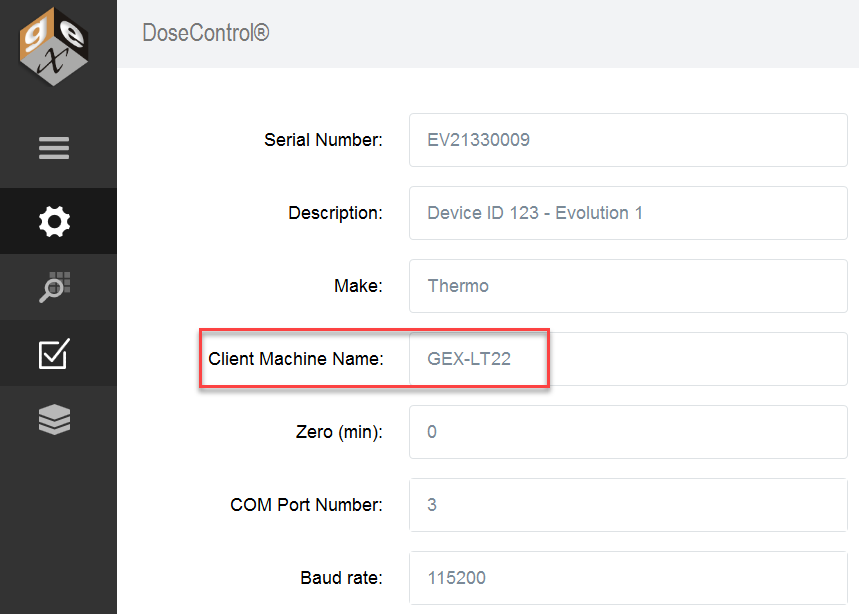
Task: Click the DoseControl® header title
Action: (205, 33)
